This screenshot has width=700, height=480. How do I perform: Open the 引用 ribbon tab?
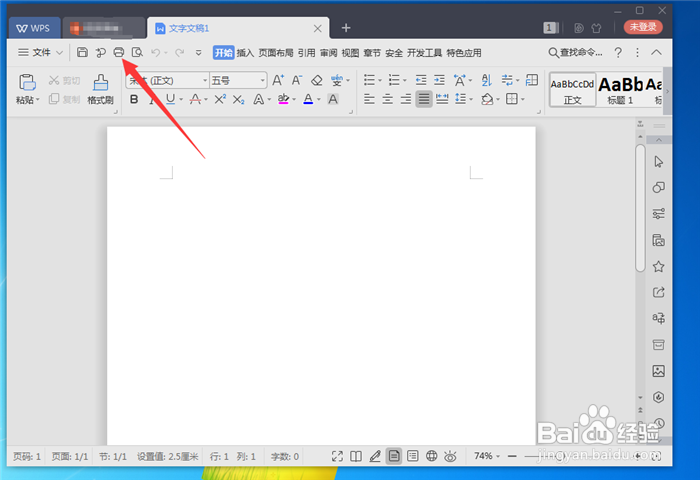tap(306, 53)
